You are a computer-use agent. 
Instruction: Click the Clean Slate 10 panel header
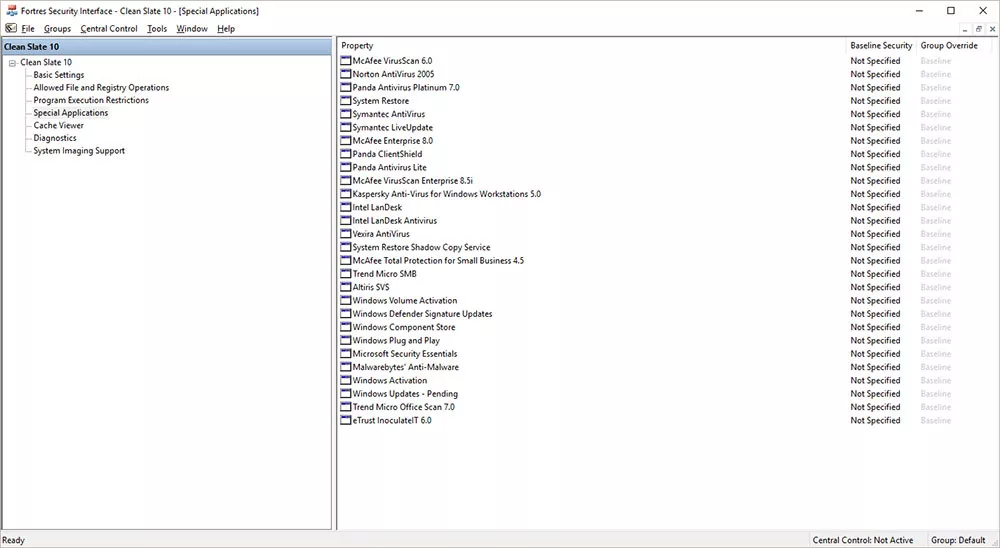166,47
